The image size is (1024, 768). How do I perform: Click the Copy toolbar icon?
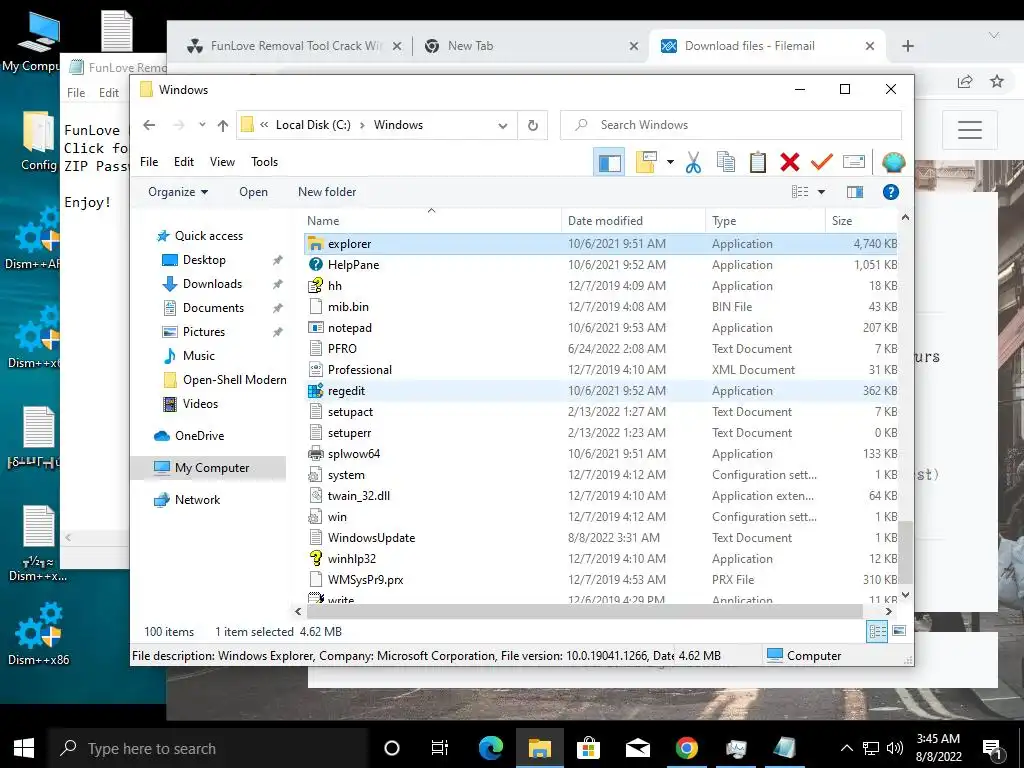tap(726, 162)
